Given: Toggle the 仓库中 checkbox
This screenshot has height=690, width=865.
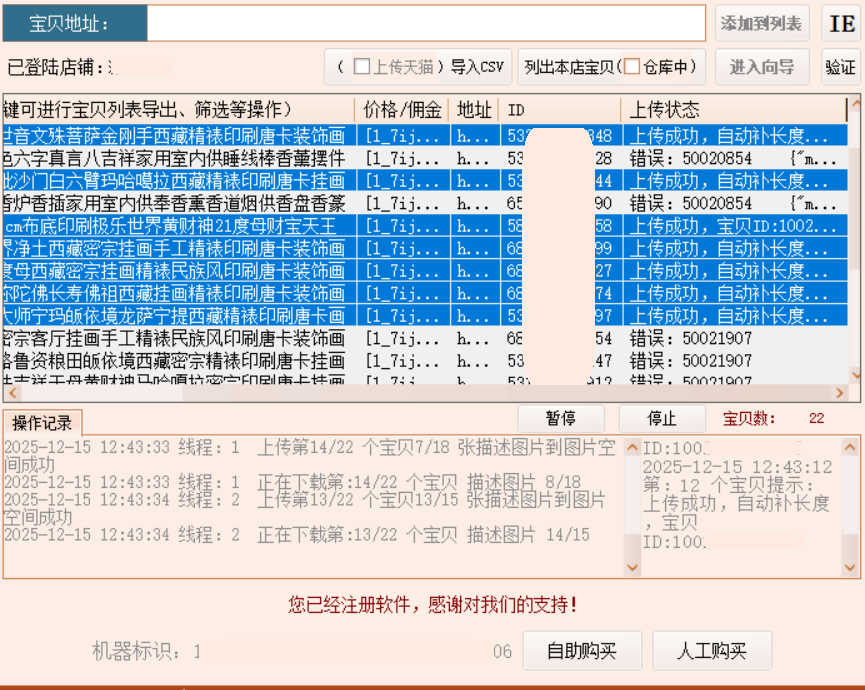Looking at the screenshot, I should tap(632, 67).
